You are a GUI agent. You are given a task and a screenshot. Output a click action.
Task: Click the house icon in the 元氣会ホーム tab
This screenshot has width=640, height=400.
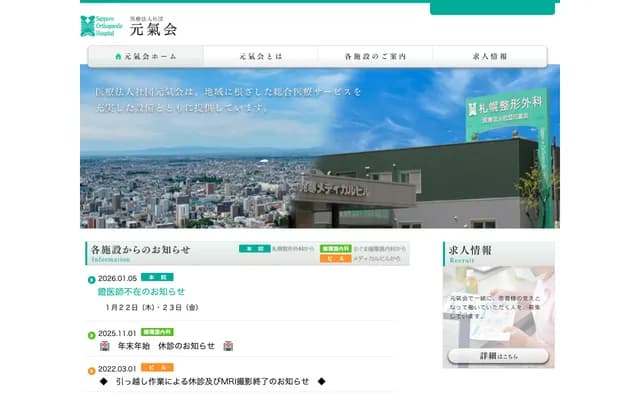(118, 56)
